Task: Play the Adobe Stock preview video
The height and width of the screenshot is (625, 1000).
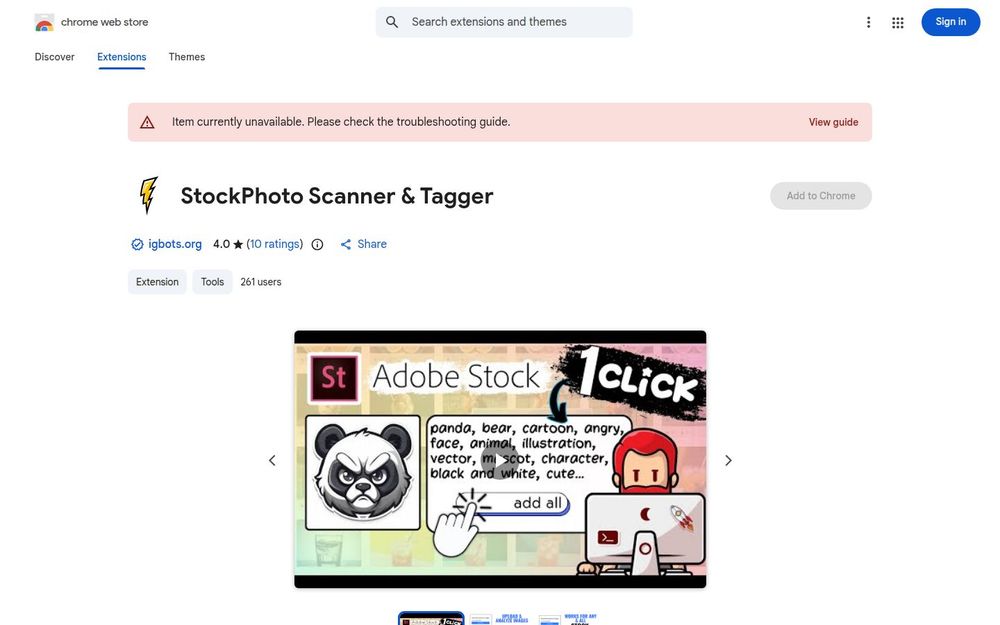Action: point(499,460)
